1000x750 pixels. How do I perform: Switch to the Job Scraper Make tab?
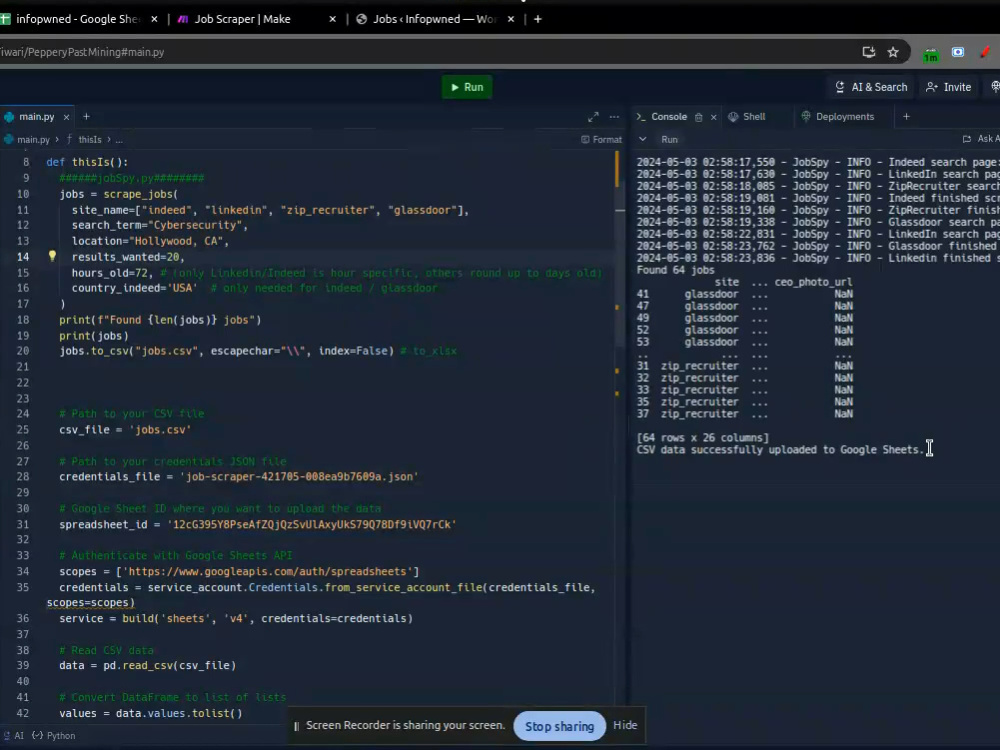[x=242, y=19]
